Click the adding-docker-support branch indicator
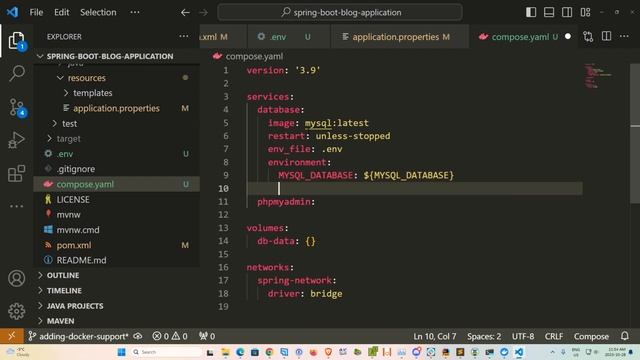 [x=78, y=336]
